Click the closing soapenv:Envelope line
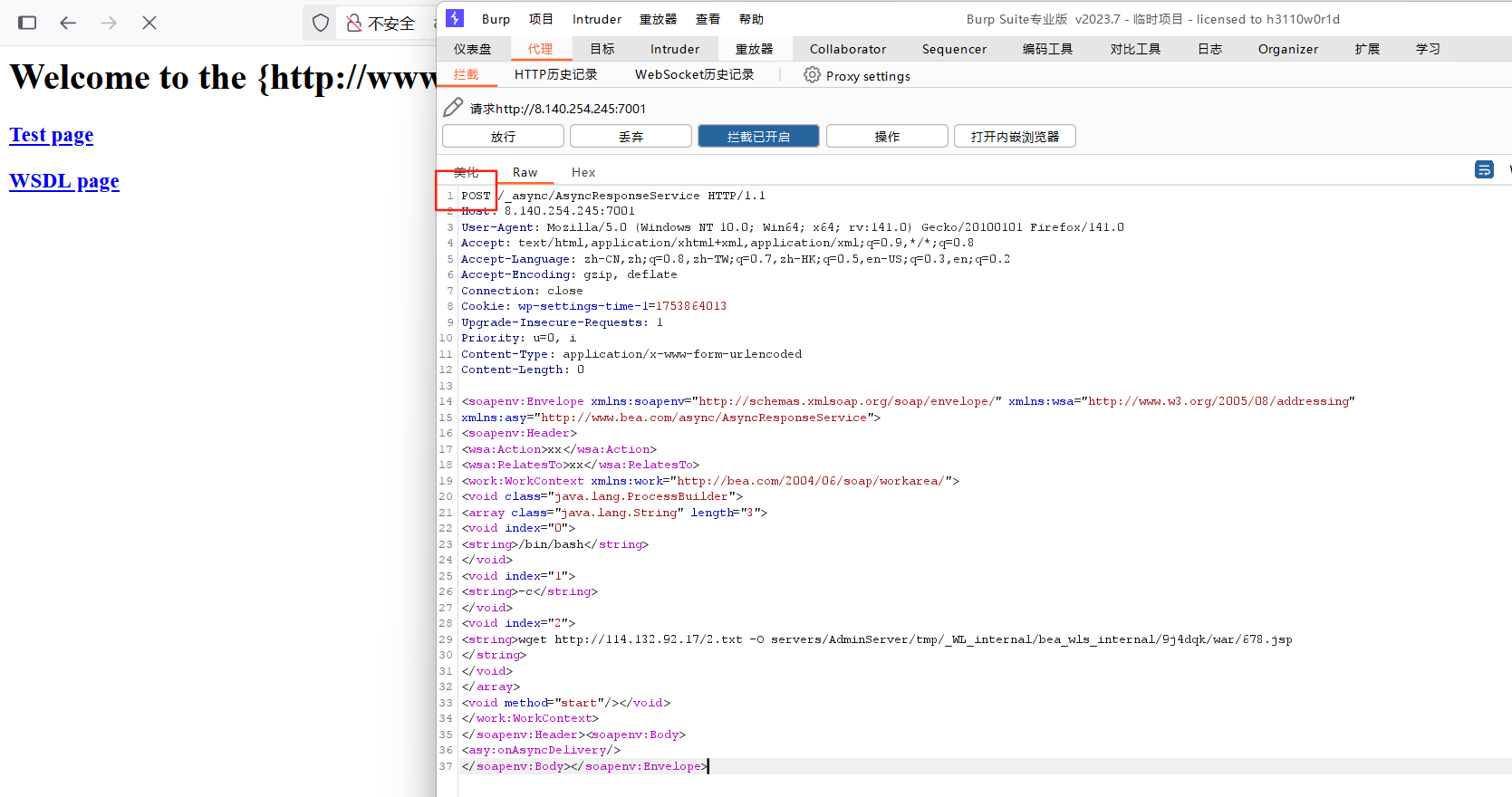Viewport: 1512px width, 797px height. [x=583, y=766]
